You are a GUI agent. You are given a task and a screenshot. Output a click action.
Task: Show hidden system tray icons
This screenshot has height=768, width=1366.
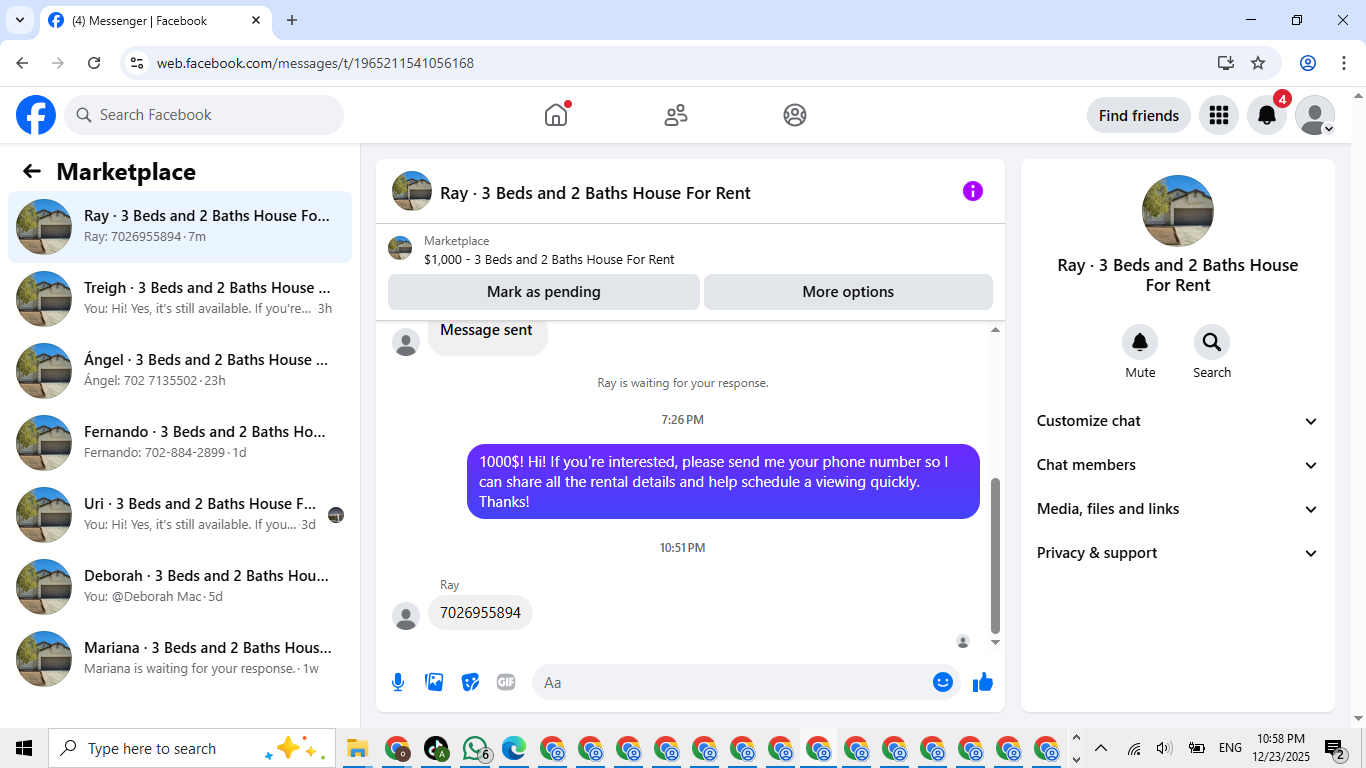1101,748
